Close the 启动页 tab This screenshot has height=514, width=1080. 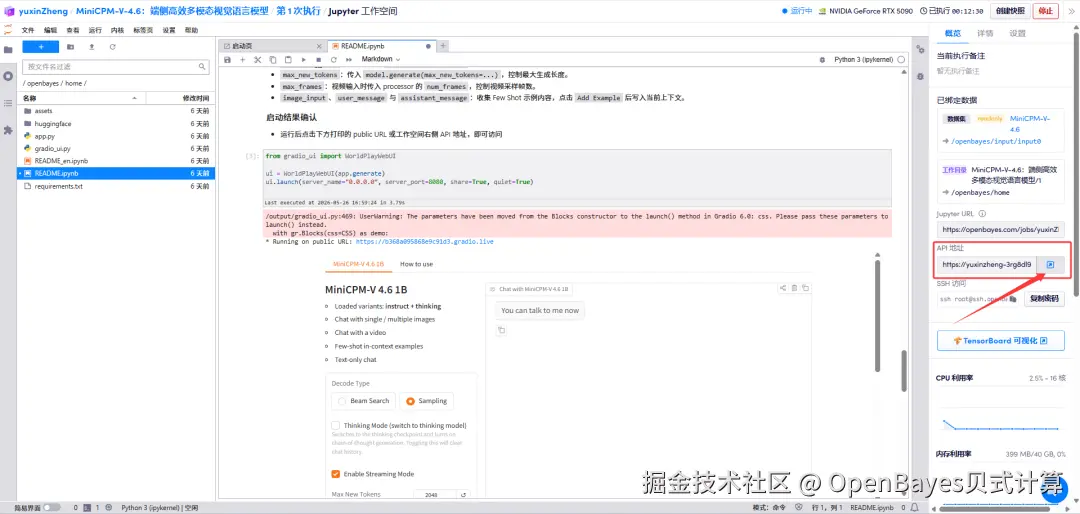(318, 46)
